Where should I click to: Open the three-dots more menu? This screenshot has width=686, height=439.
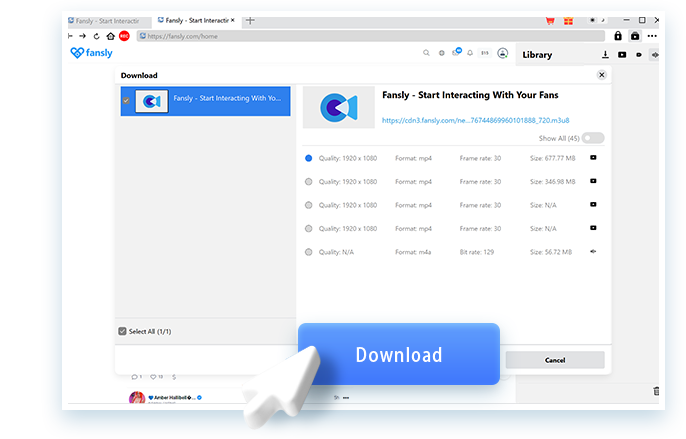(x=652, y=36)
